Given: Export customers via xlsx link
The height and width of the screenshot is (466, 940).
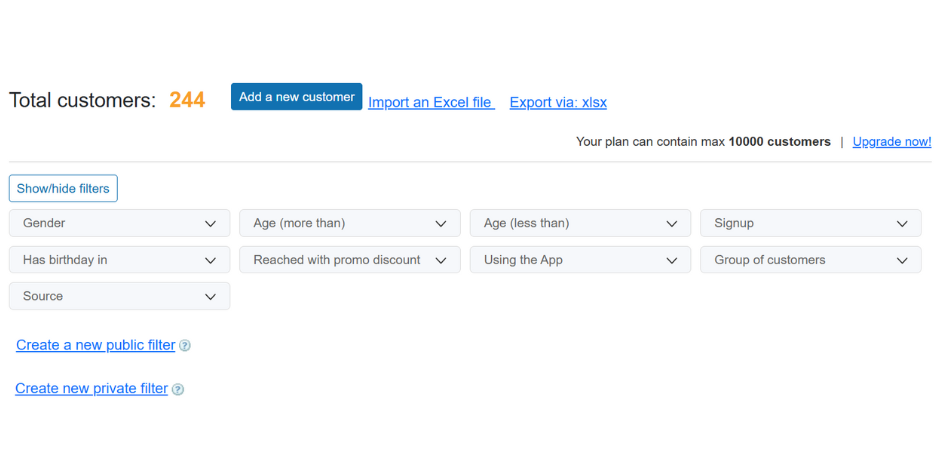Looking at the screenshot, I should coord(558,102).
